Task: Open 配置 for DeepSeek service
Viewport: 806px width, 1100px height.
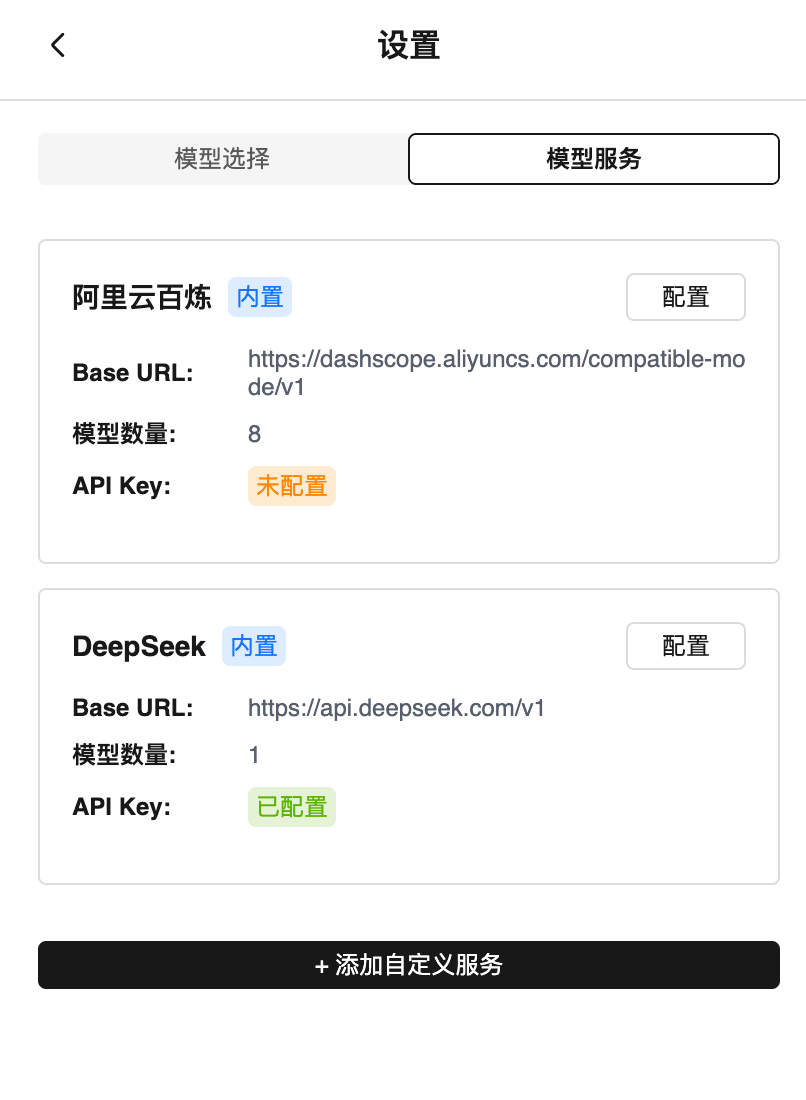Action: tap(685, 646)
